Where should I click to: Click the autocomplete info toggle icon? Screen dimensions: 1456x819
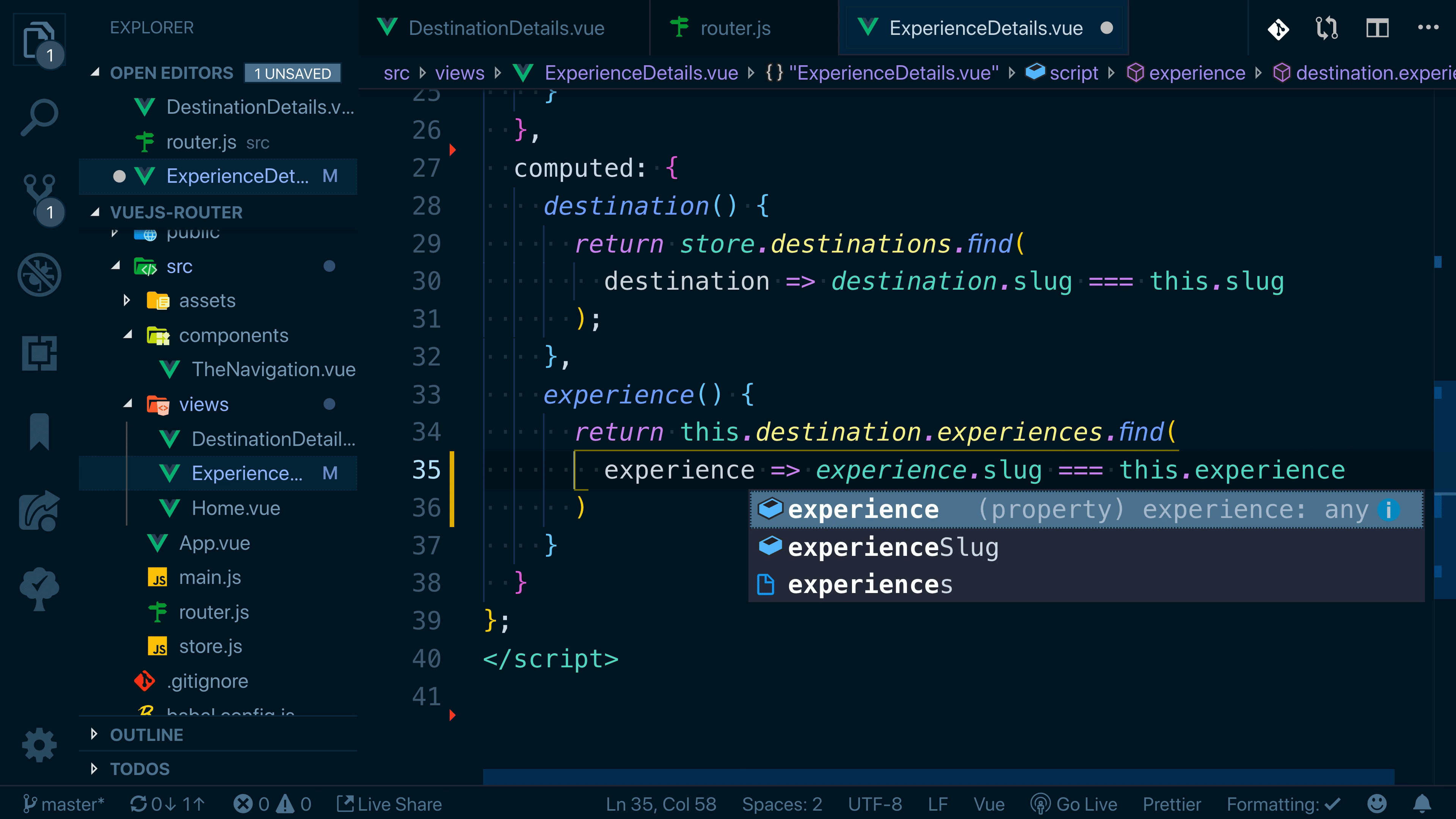click(1388, 510)
